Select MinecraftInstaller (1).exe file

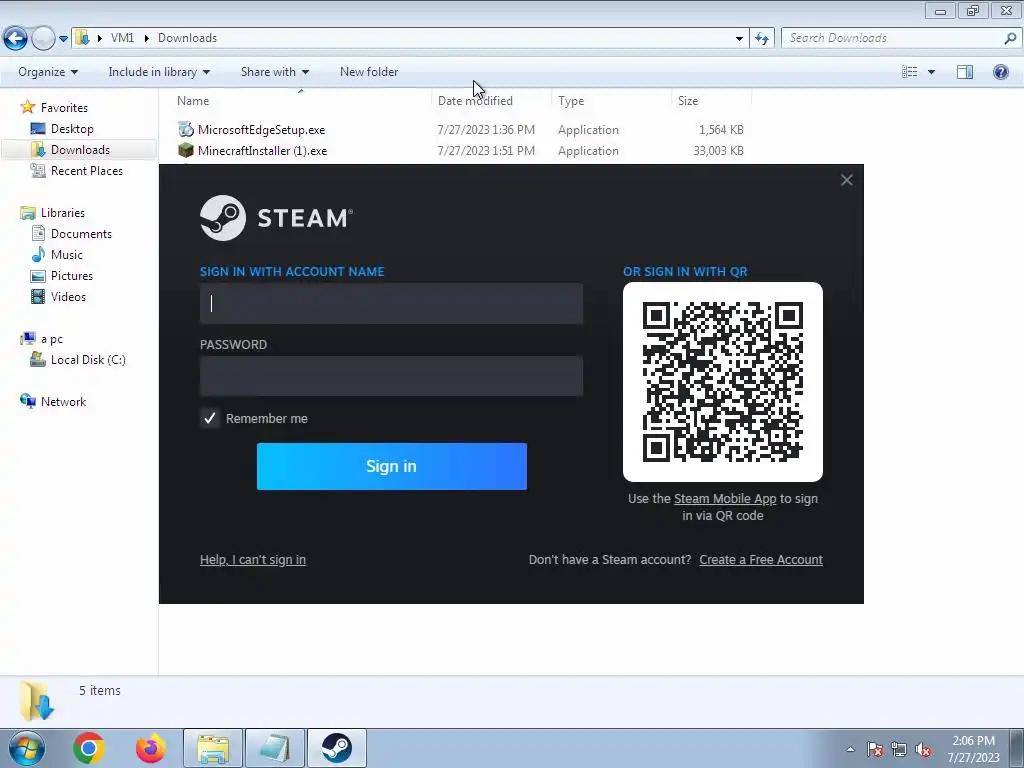coord(263,151)
